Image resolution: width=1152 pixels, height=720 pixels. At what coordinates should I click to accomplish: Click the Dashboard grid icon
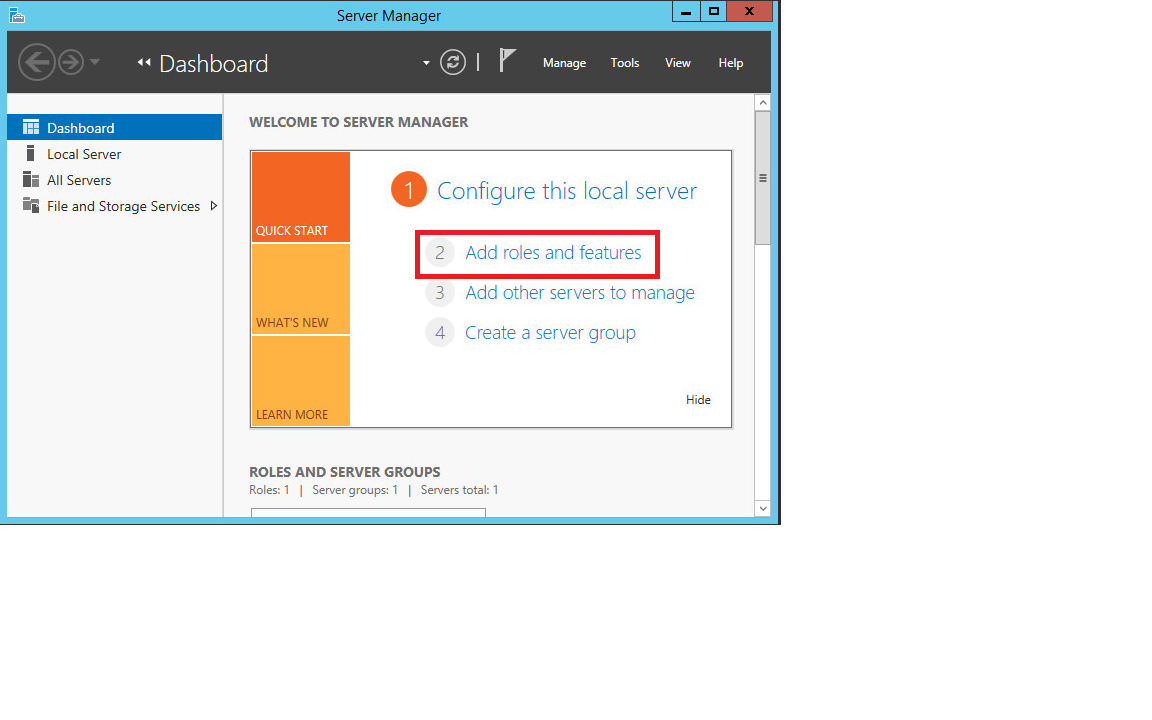coord(31,127)
